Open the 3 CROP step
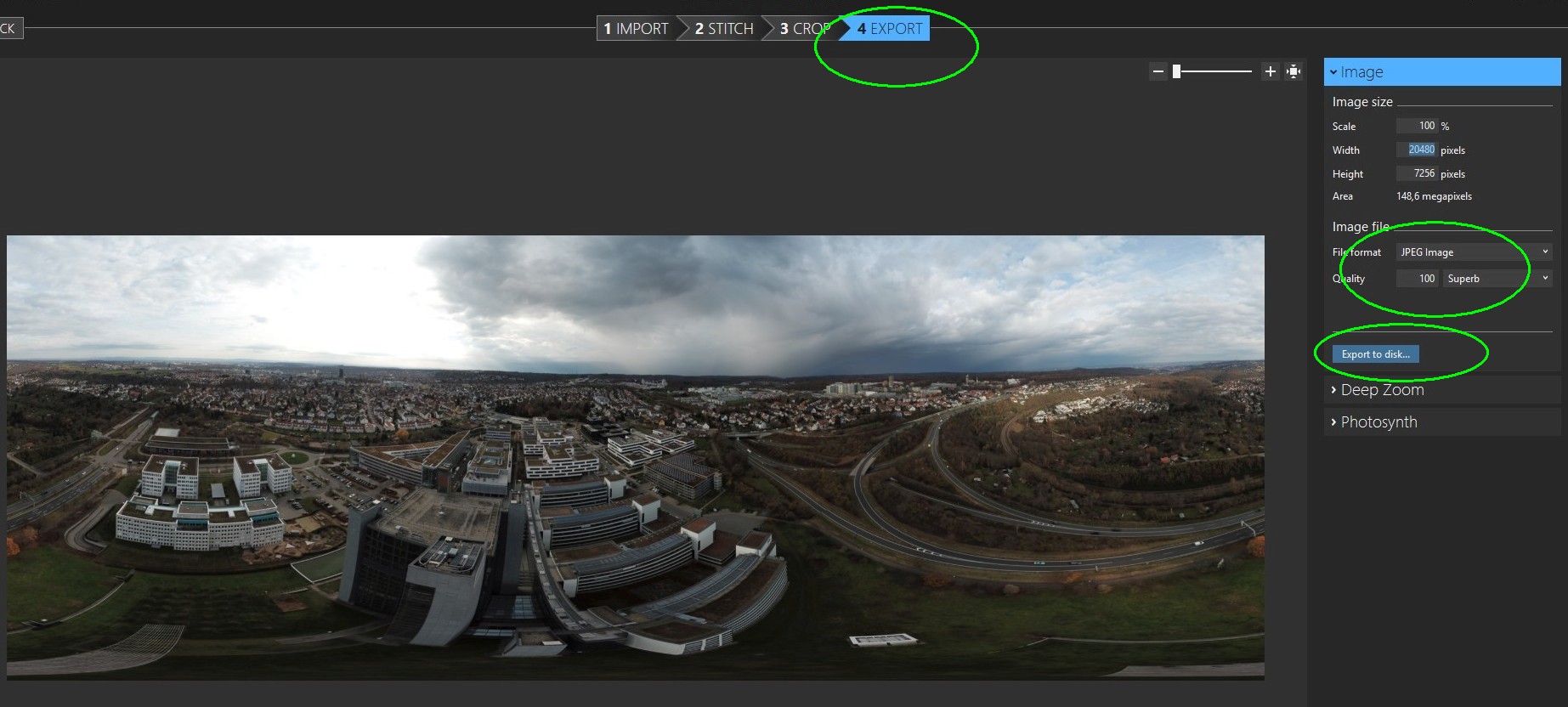This screenshot has width=1568, height=707. coord(803,29)
